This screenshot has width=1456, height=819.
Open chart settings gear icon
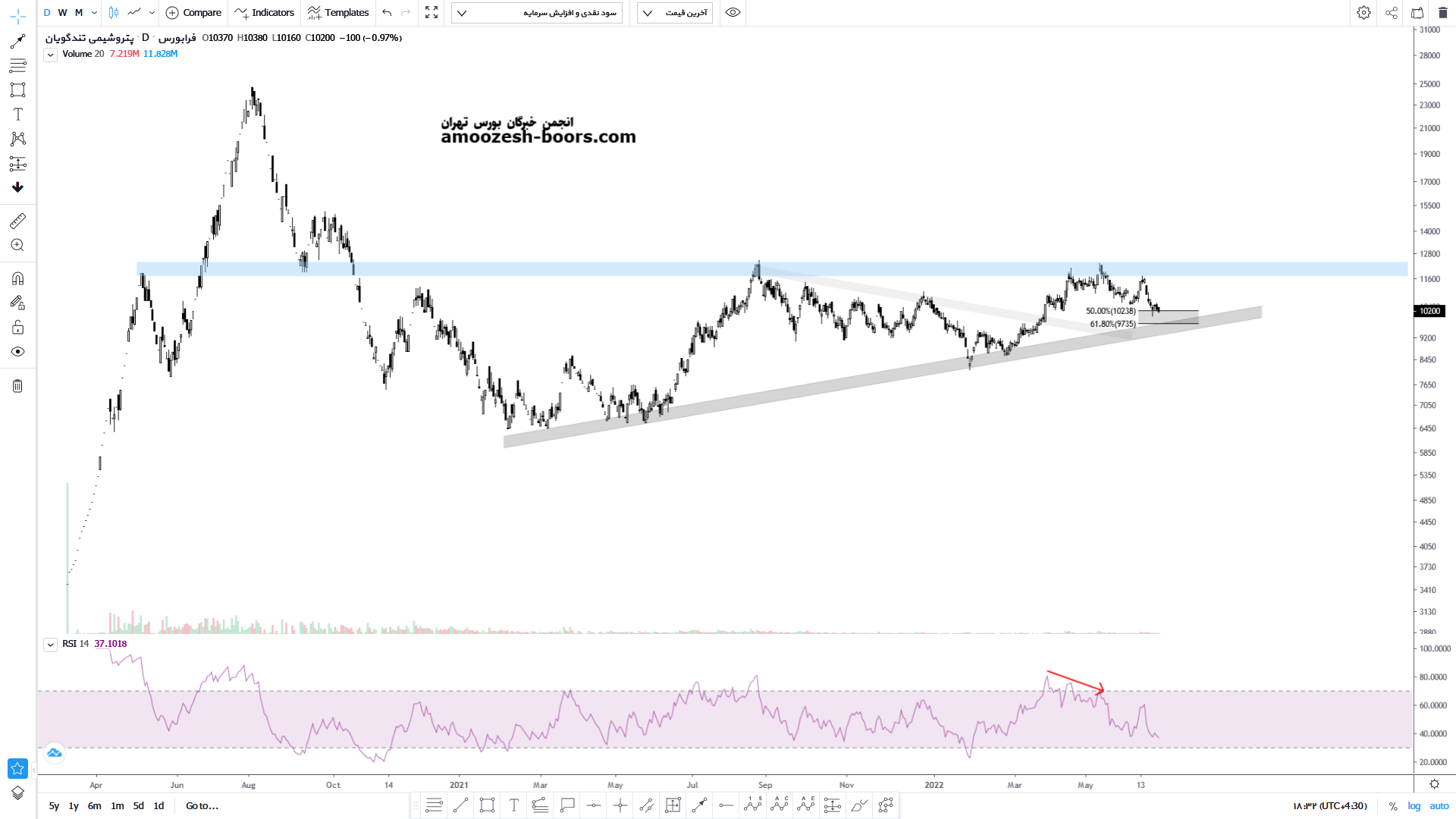[1363, 13]
